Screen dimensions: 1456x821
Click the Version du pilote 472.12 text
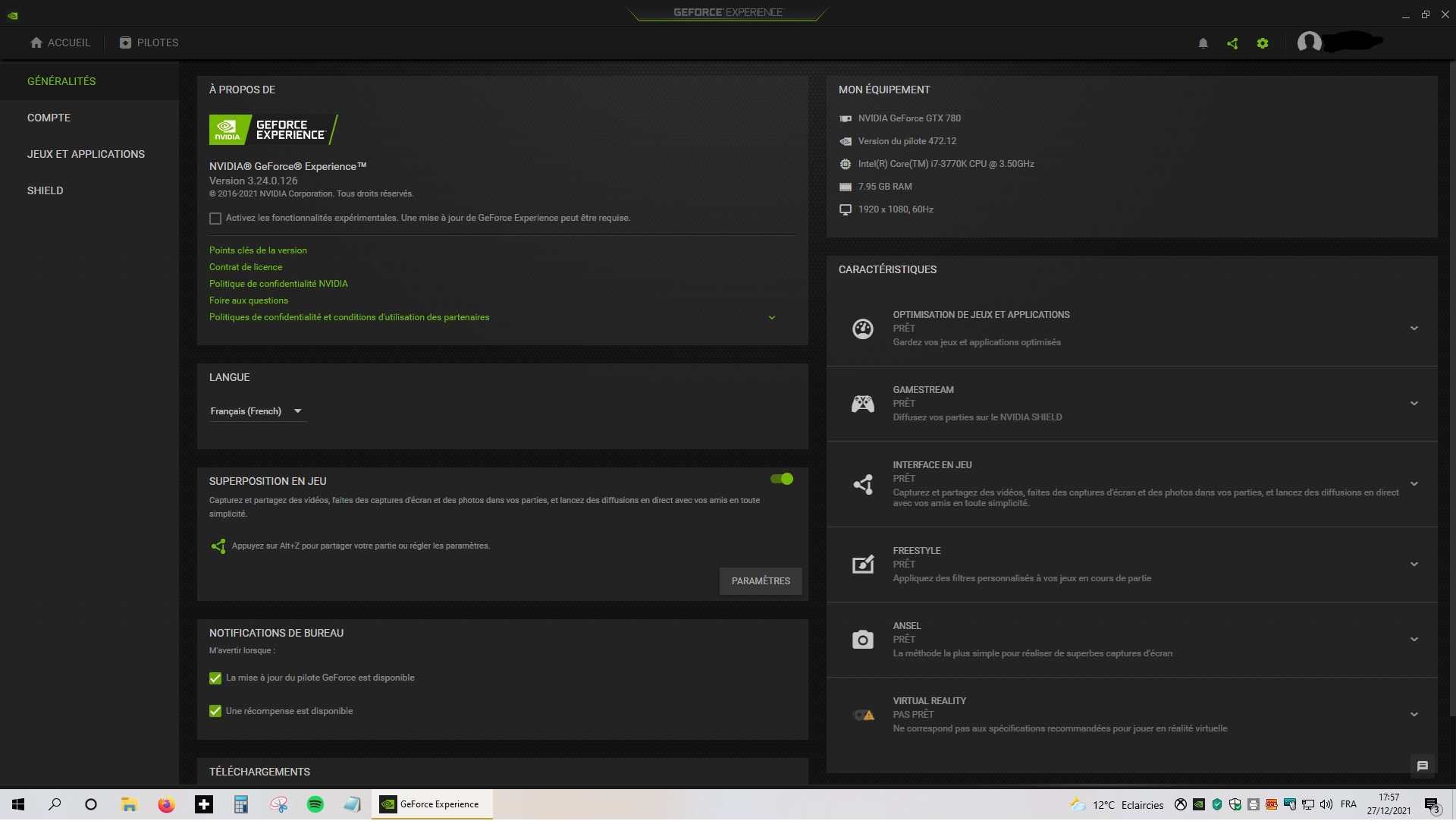(x=907, y=141)
